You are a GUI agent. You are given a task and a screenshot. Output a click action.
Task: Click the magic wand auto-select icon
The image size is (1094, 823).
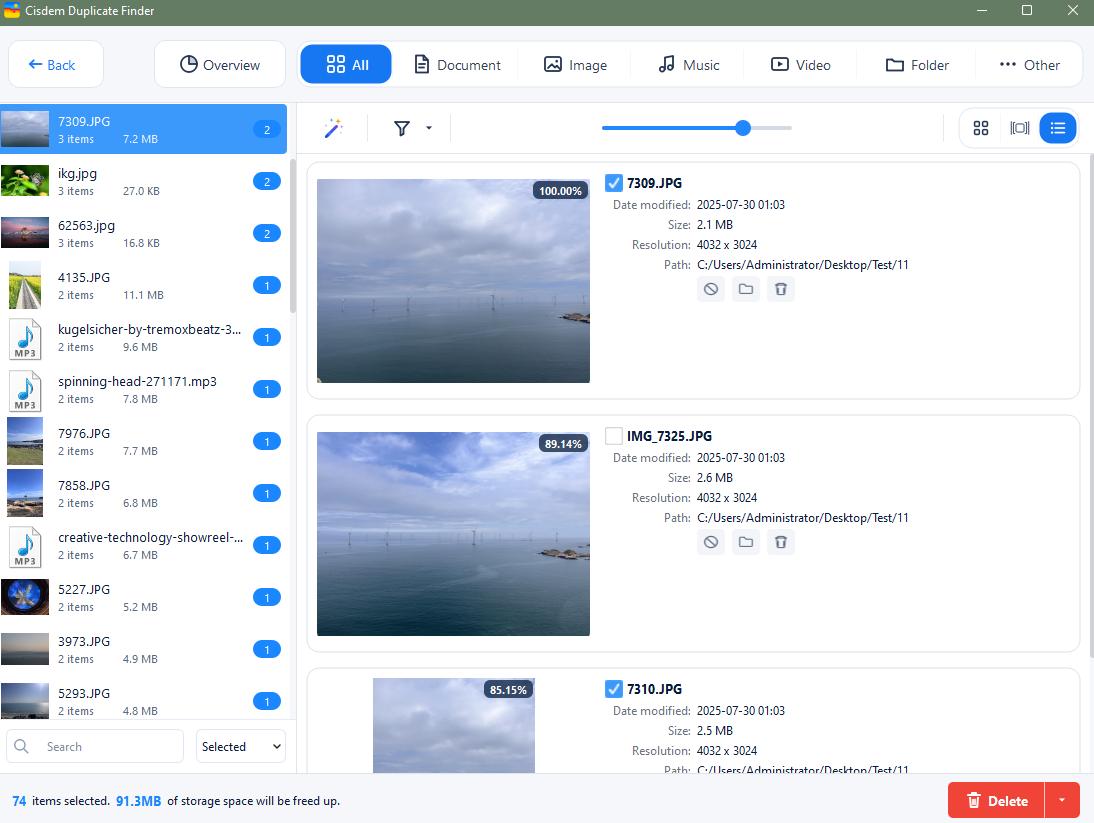point(334,128)
